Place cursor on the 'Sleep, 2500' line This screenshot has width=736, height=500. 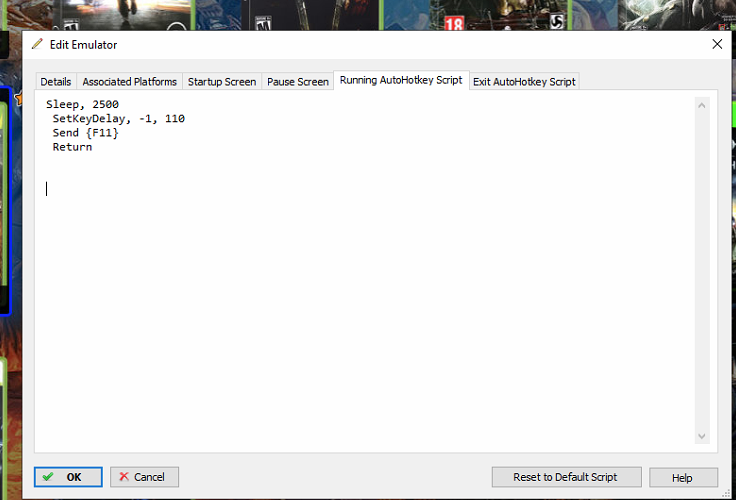(82, 104)
